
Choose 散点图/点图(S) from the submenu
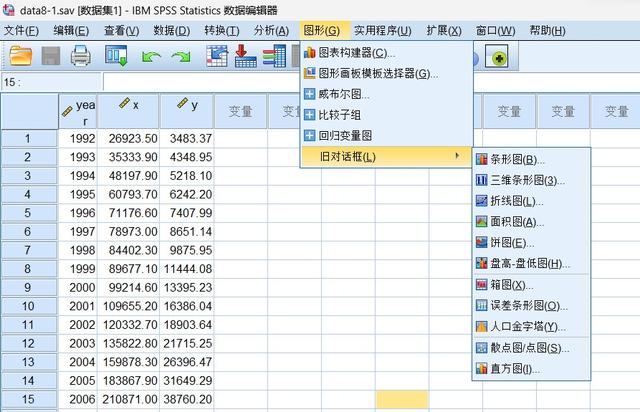pyautogui.click(x=531, y=347)
